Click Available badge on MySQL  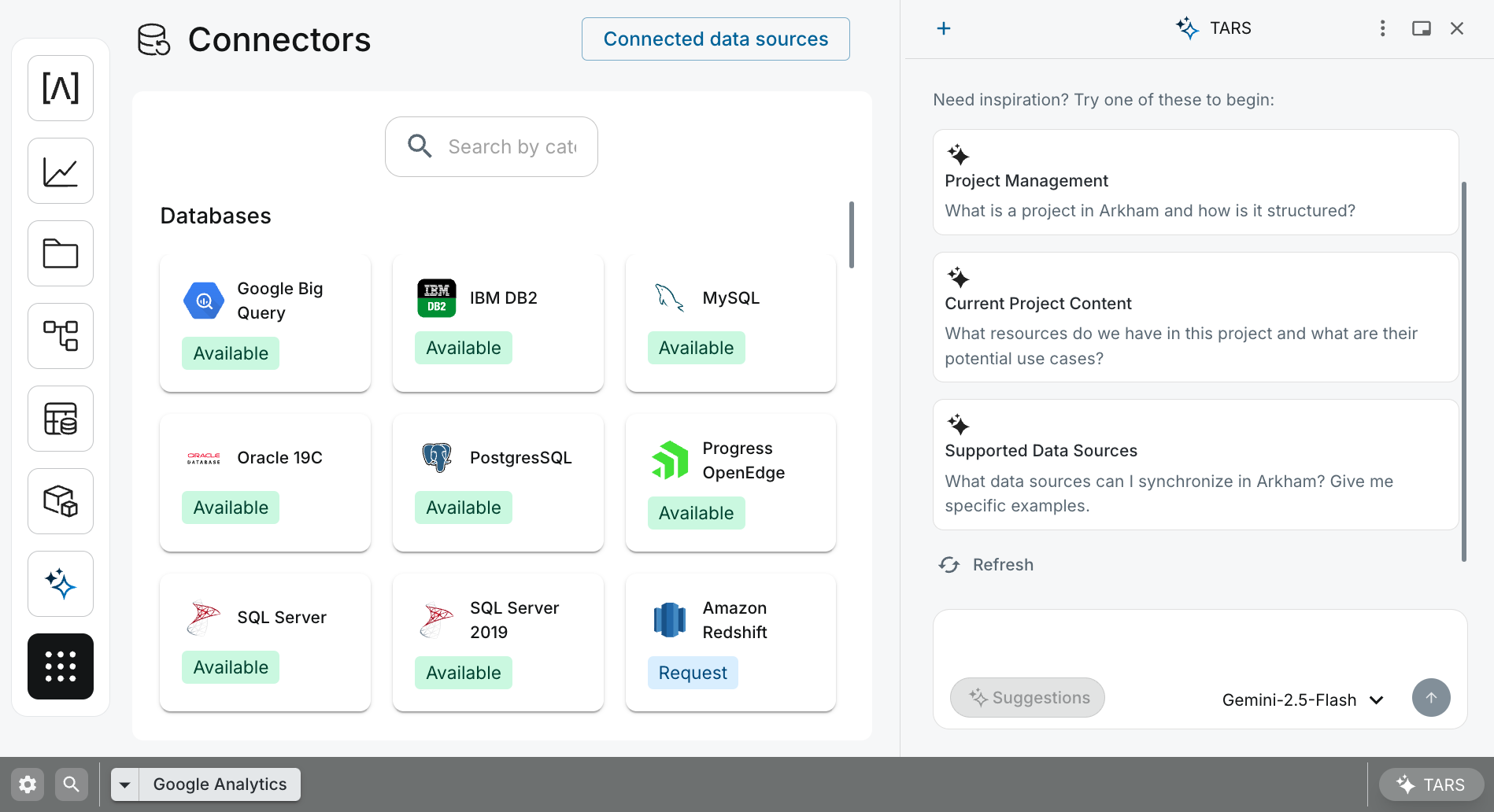coord(697,348)
